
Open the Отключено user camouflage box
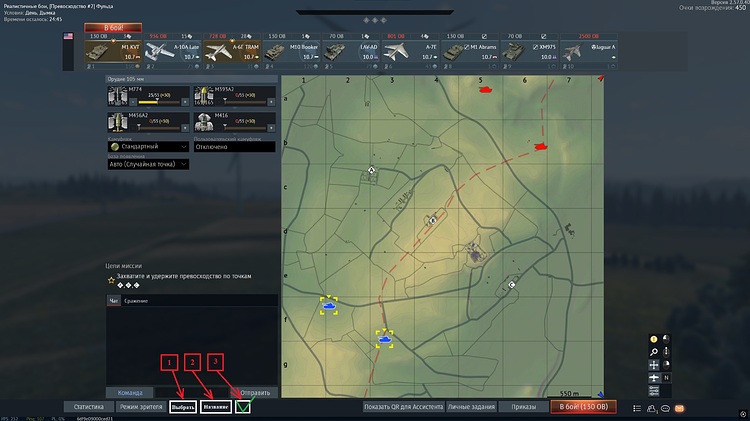click(x=234, y=147)
